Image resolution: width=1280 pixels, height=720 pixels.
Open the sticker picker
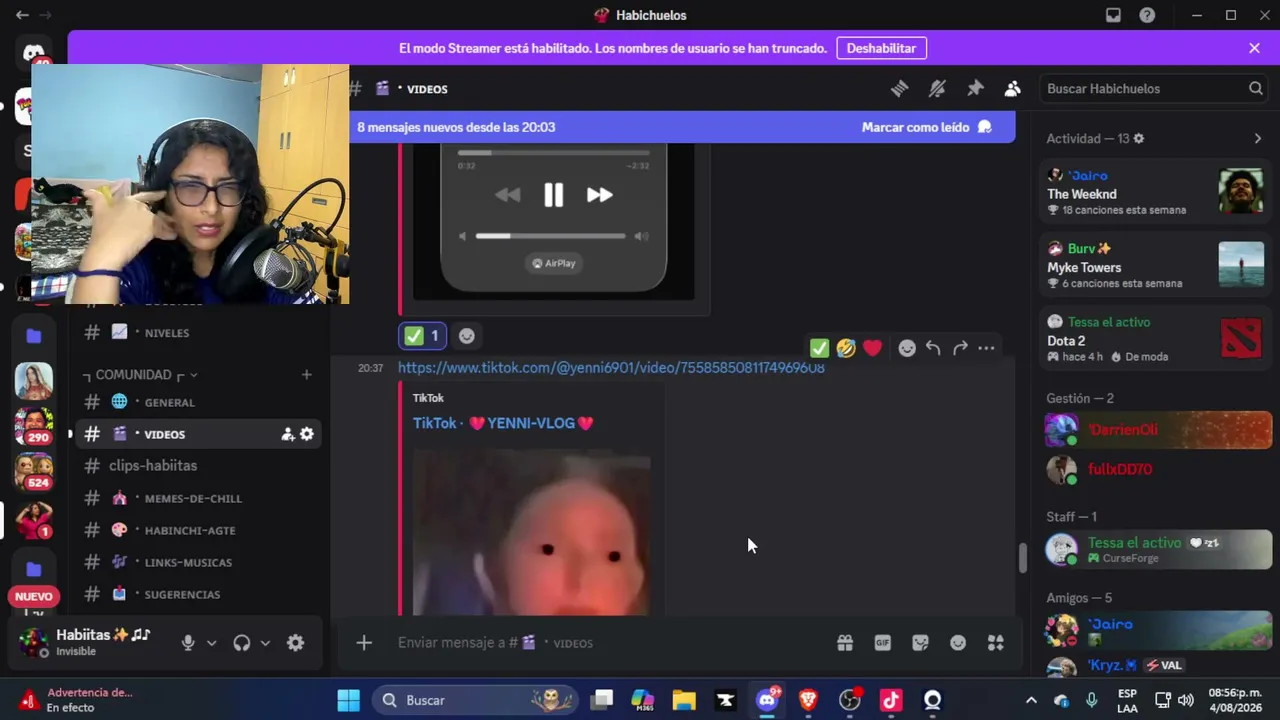click(x=921, y=643)
